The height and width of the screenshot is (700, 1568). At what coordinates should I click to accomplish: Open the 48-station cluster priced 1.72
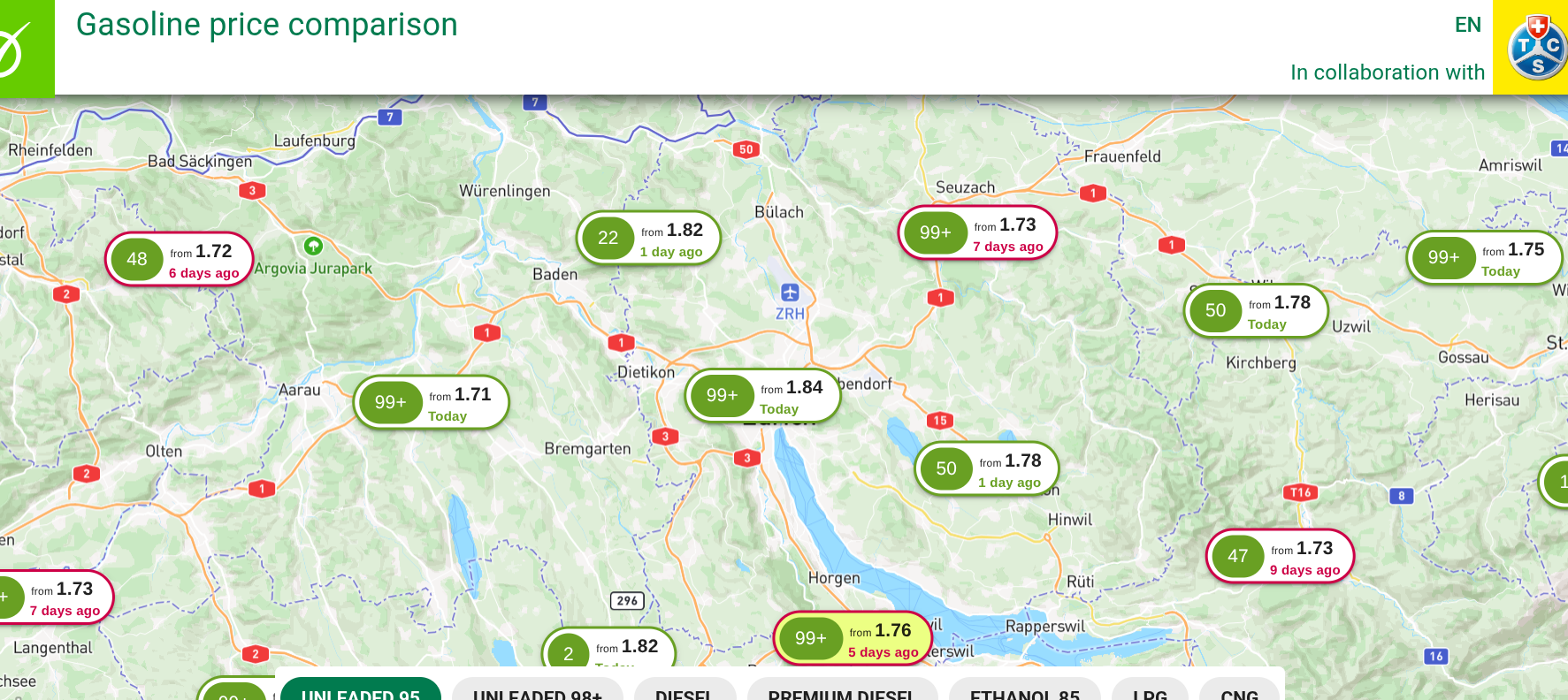pos(180,260)
